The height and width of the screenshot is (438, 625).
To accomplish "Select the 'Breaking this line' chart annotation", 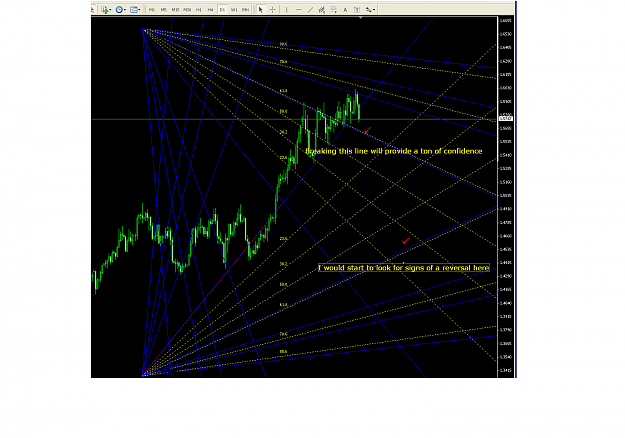I will point(394,151).
